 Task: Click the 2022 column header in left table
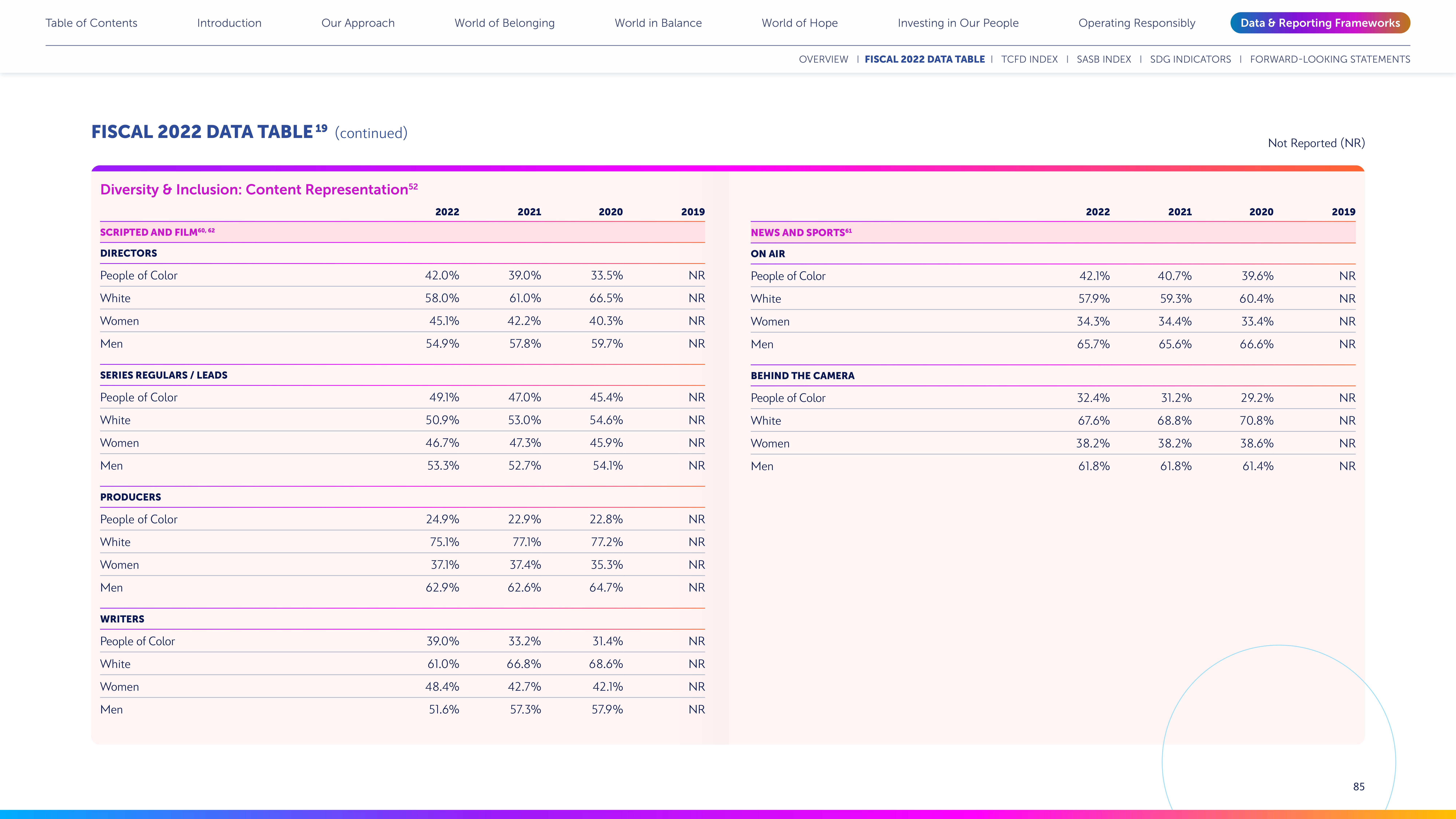(x=447, y=212)
